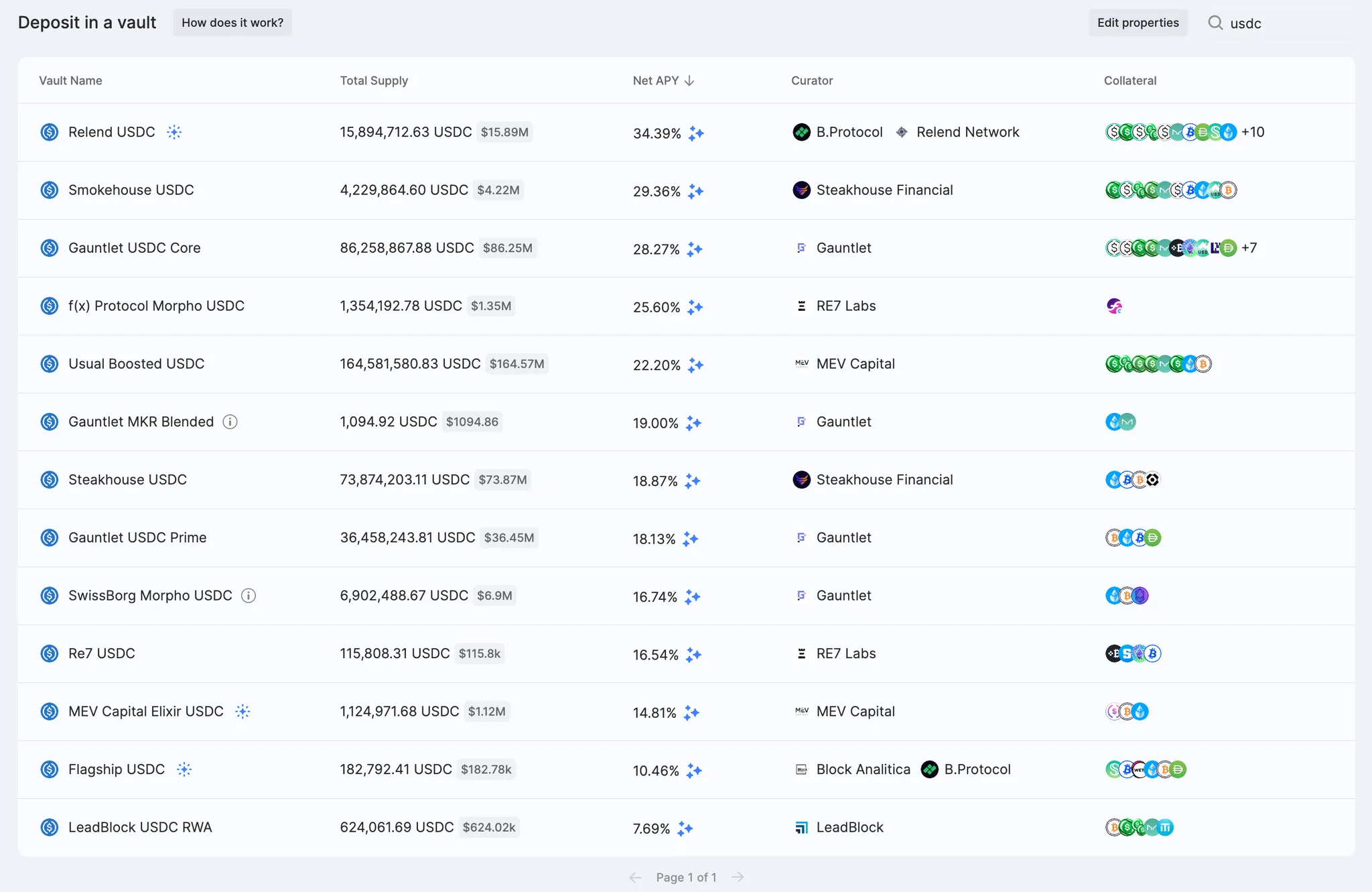Viewport: 1372px width, 892px height.
Task: Click the LeadBlock curator logo
Action: tap(801, 827)
